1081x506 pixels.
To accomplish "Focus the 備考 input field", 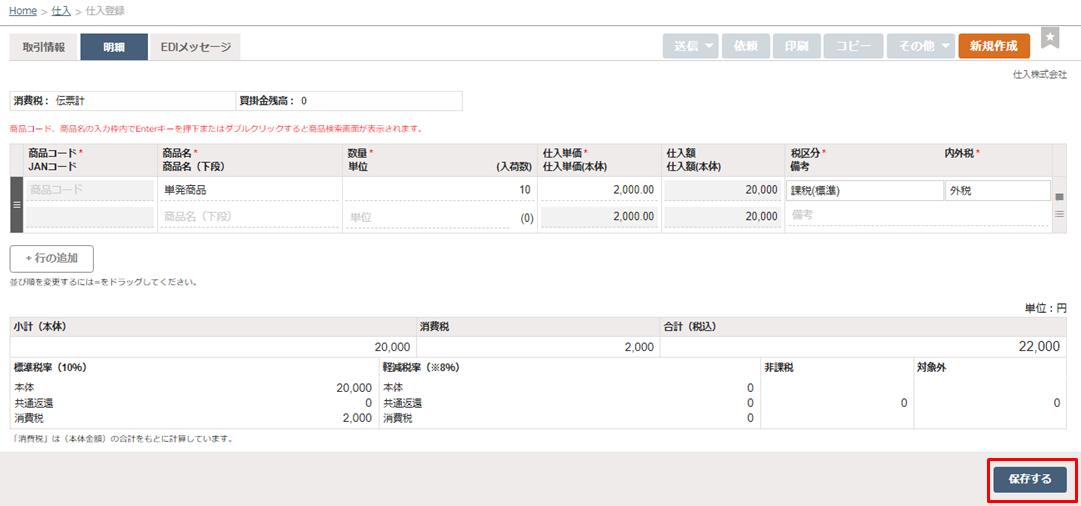I will (x=918, y=215).
